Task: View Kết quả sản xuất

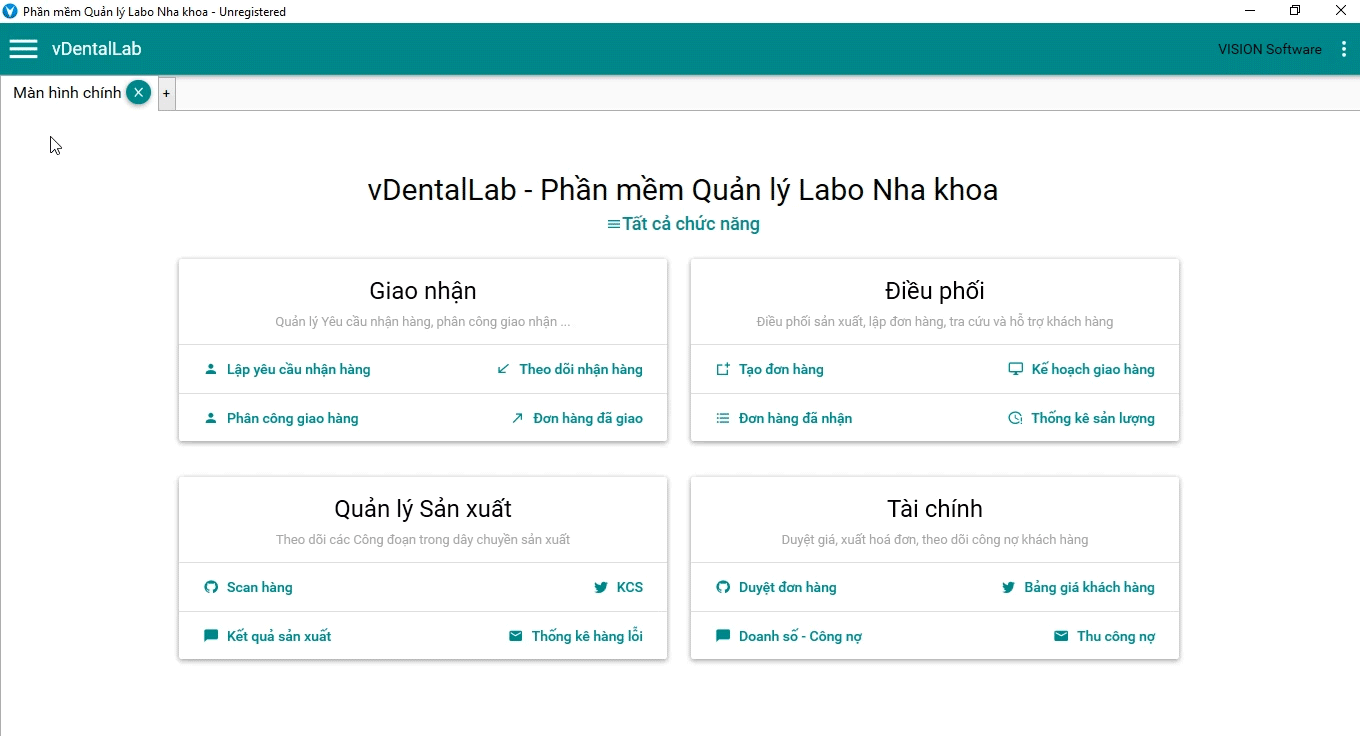Action: click(278, 636)
